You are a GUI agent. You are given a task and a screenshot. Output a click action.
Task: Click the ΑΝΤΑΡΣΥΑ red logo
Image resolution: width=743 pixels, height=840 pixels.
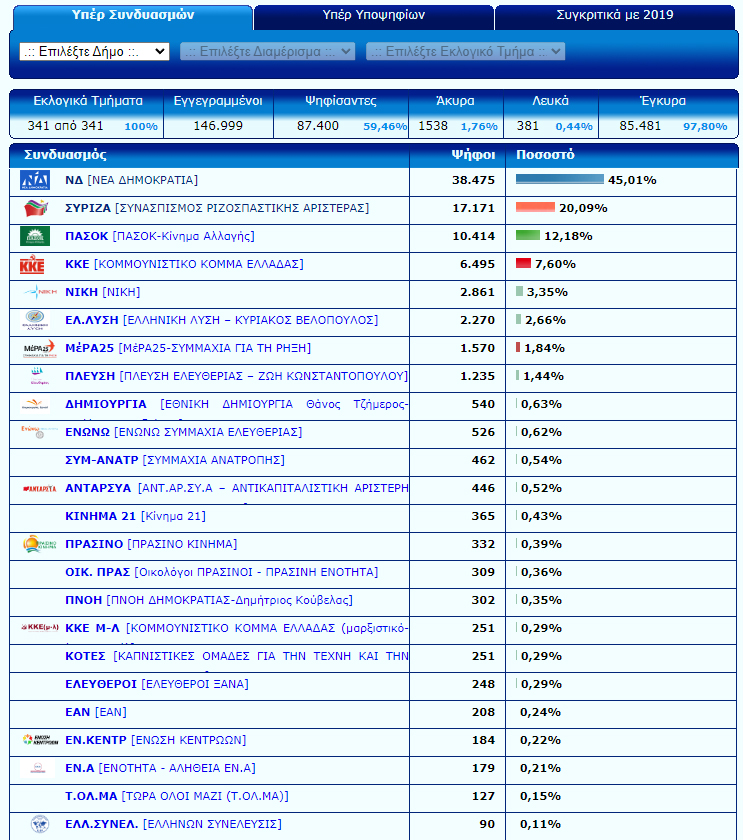pos(39,488)
